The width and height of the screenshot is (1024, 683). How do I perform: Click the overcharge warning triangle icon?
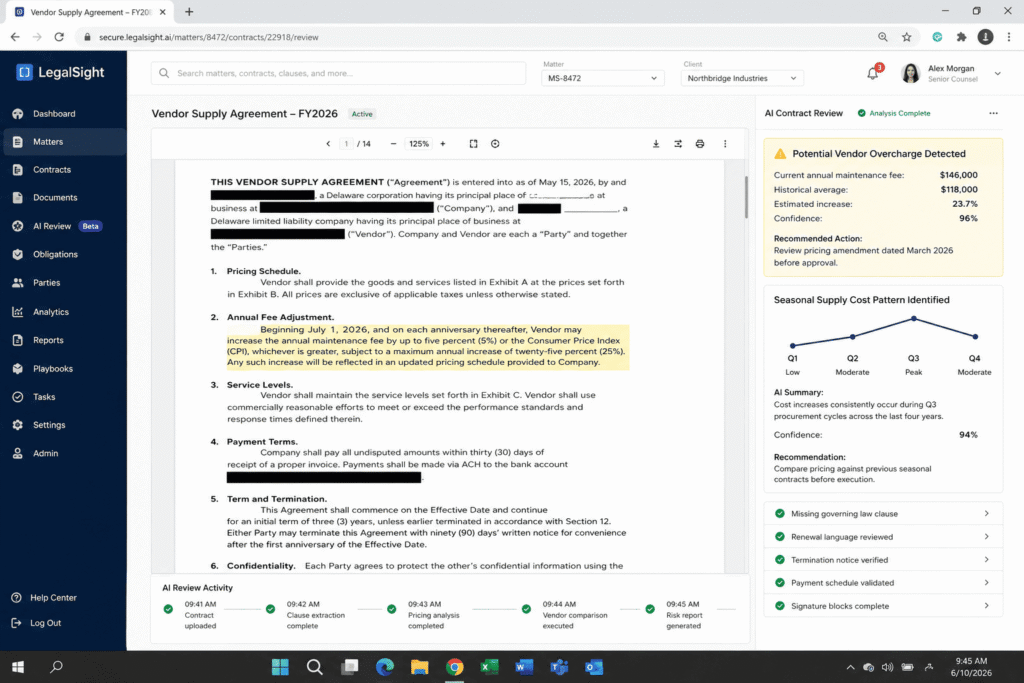coord(780,153)
